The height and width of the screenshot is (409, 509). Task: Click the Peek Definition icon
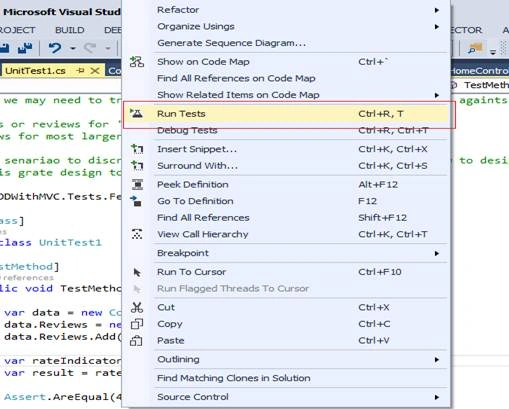click(x=137, y=184)
